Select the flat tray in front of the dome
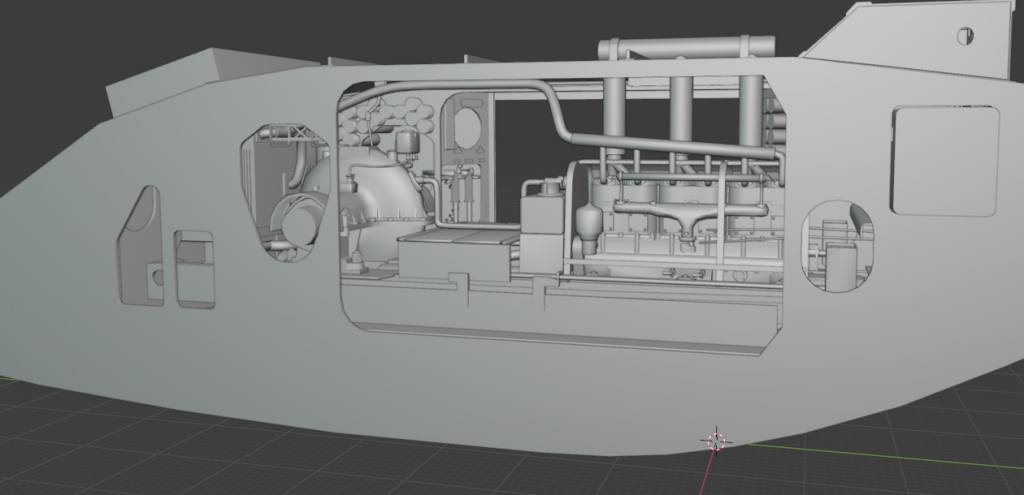The image size is (1024, 495). [456, 238]
